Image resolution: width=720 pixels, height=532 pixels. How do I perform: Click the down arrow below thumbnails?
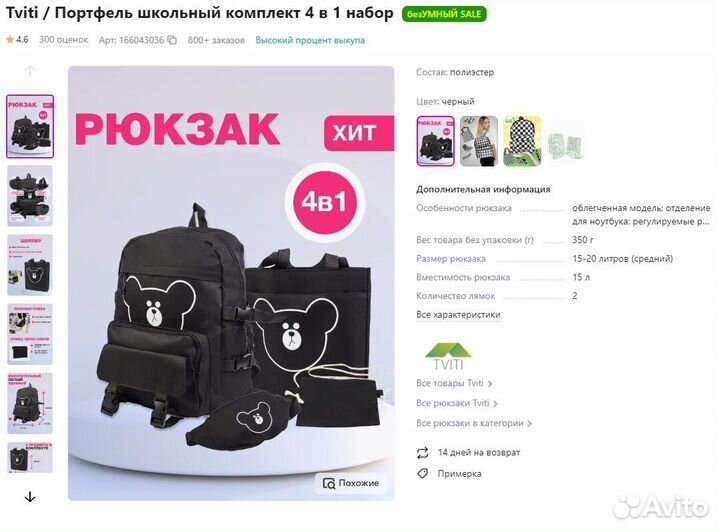pyautogui.click(x=30, y=497)
